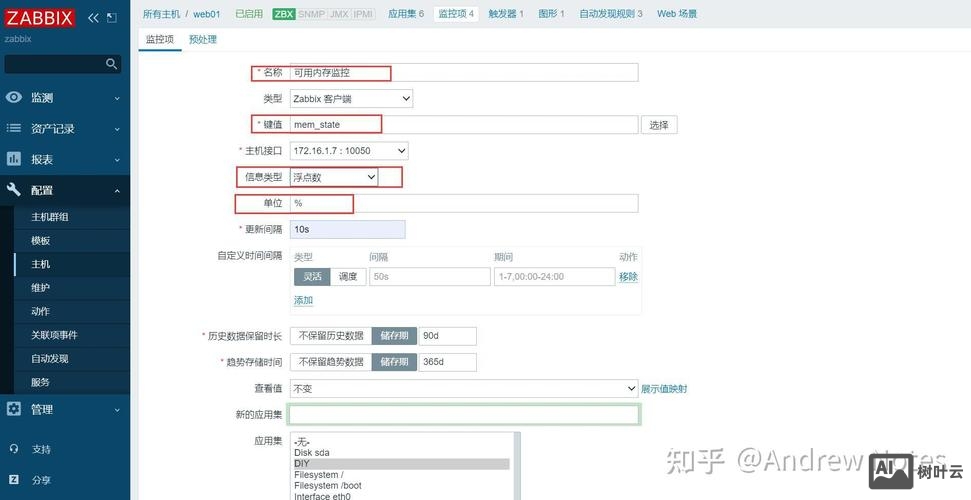Image resolution: width=971 pixels, height=500 pixels.
Task: Switch to the 监控项 form tab
Action: click(x=160, y=39)
